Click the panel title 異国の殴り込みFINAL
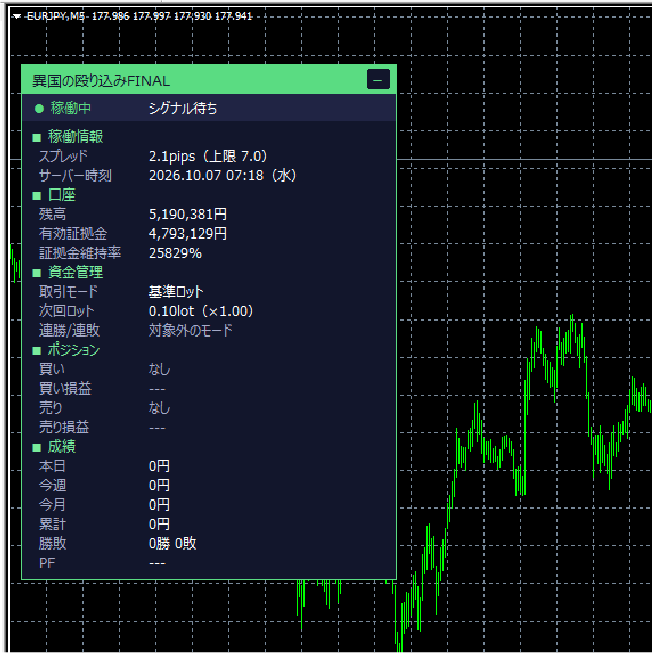Screen dimensions: 652x653 (x=101, y=81)
